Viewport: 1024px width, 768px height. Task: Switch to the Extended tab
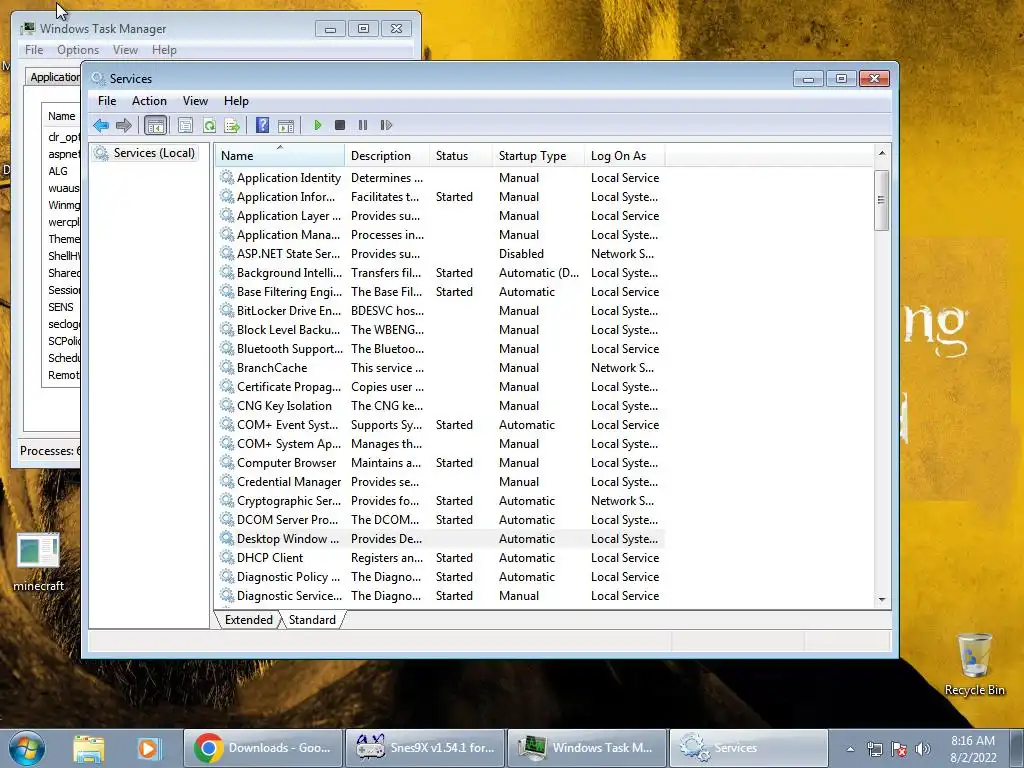coord(248,620)
